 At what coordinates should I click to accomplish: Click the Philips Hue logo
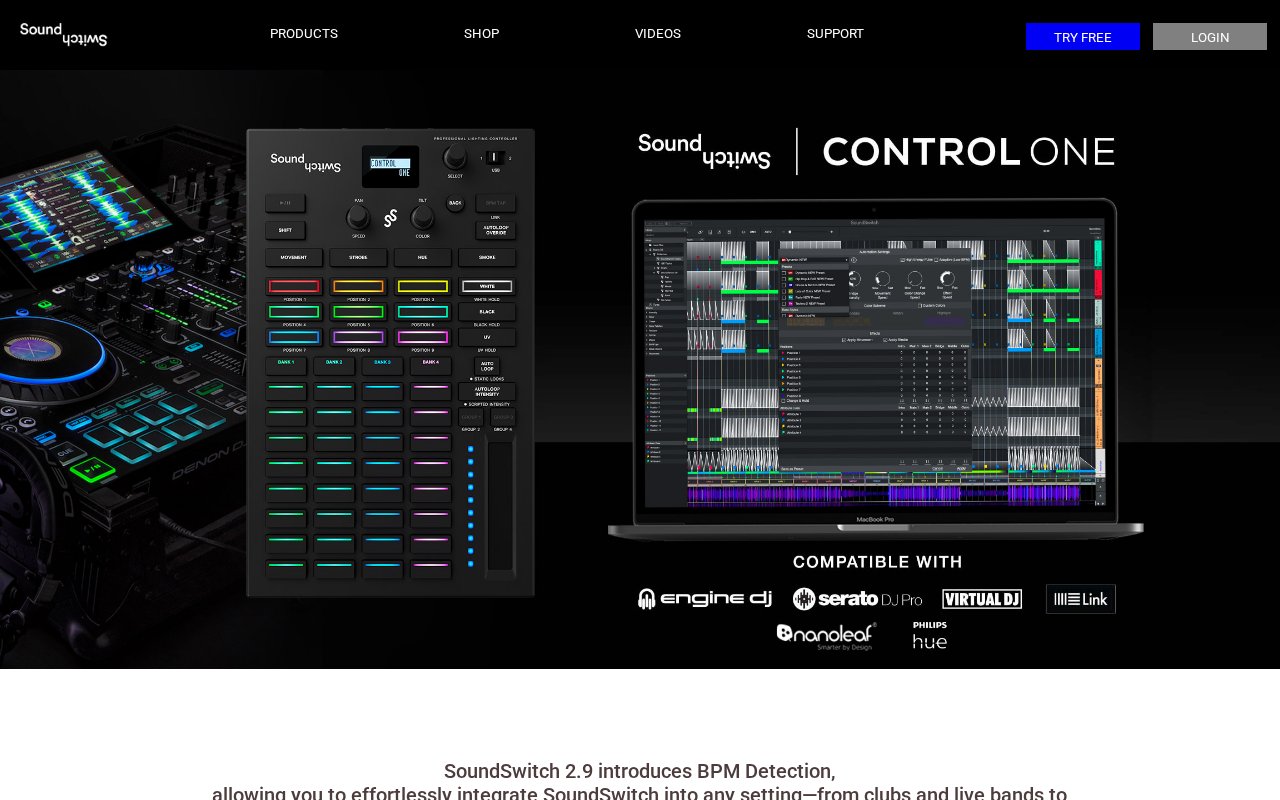[x=930, y=636]
